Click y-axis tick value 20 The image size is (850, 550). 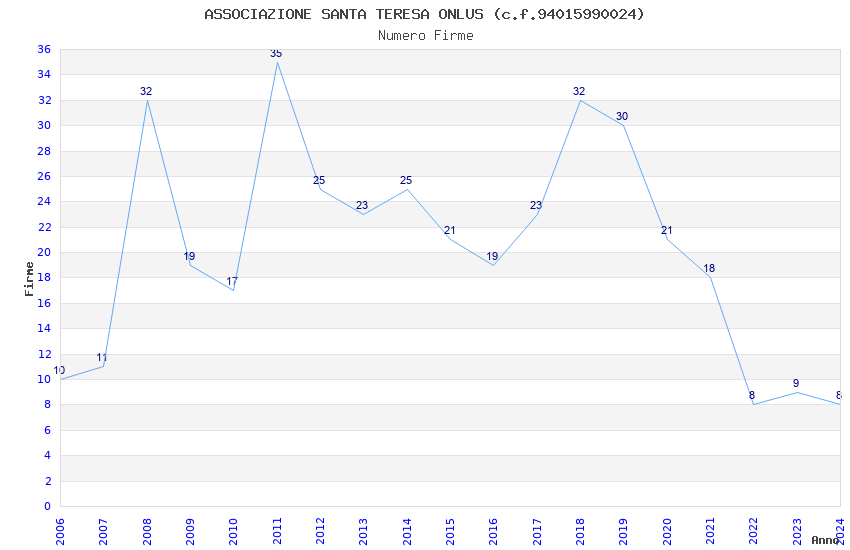tap(44, 253)
